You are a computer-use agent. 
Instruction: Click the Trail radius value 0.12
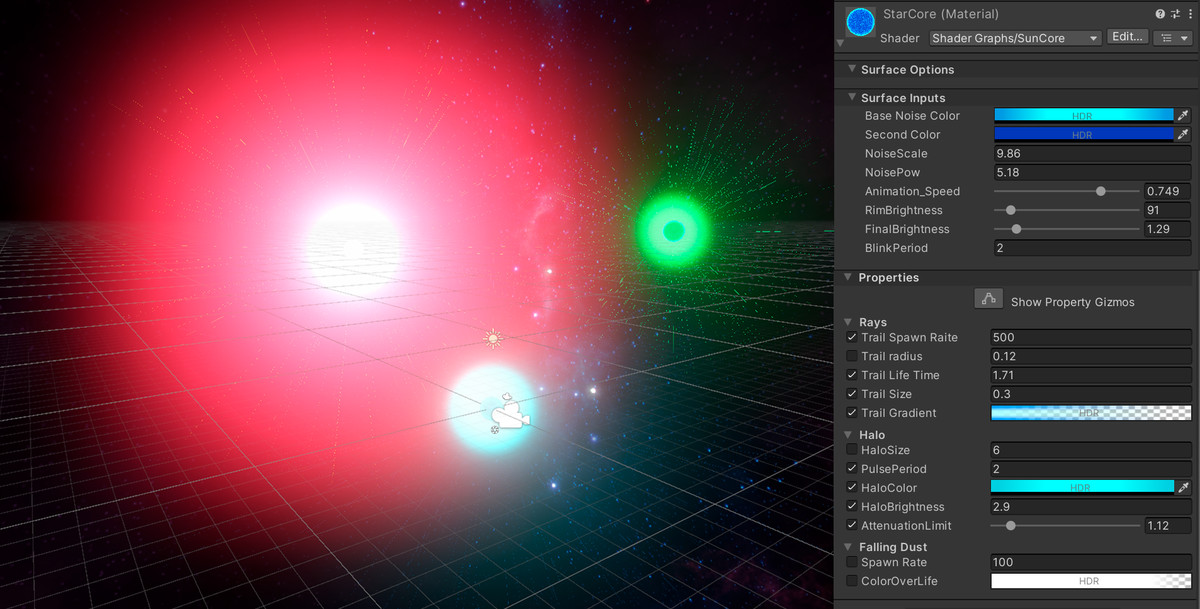pyautogui.click(x=1091, y=357)
